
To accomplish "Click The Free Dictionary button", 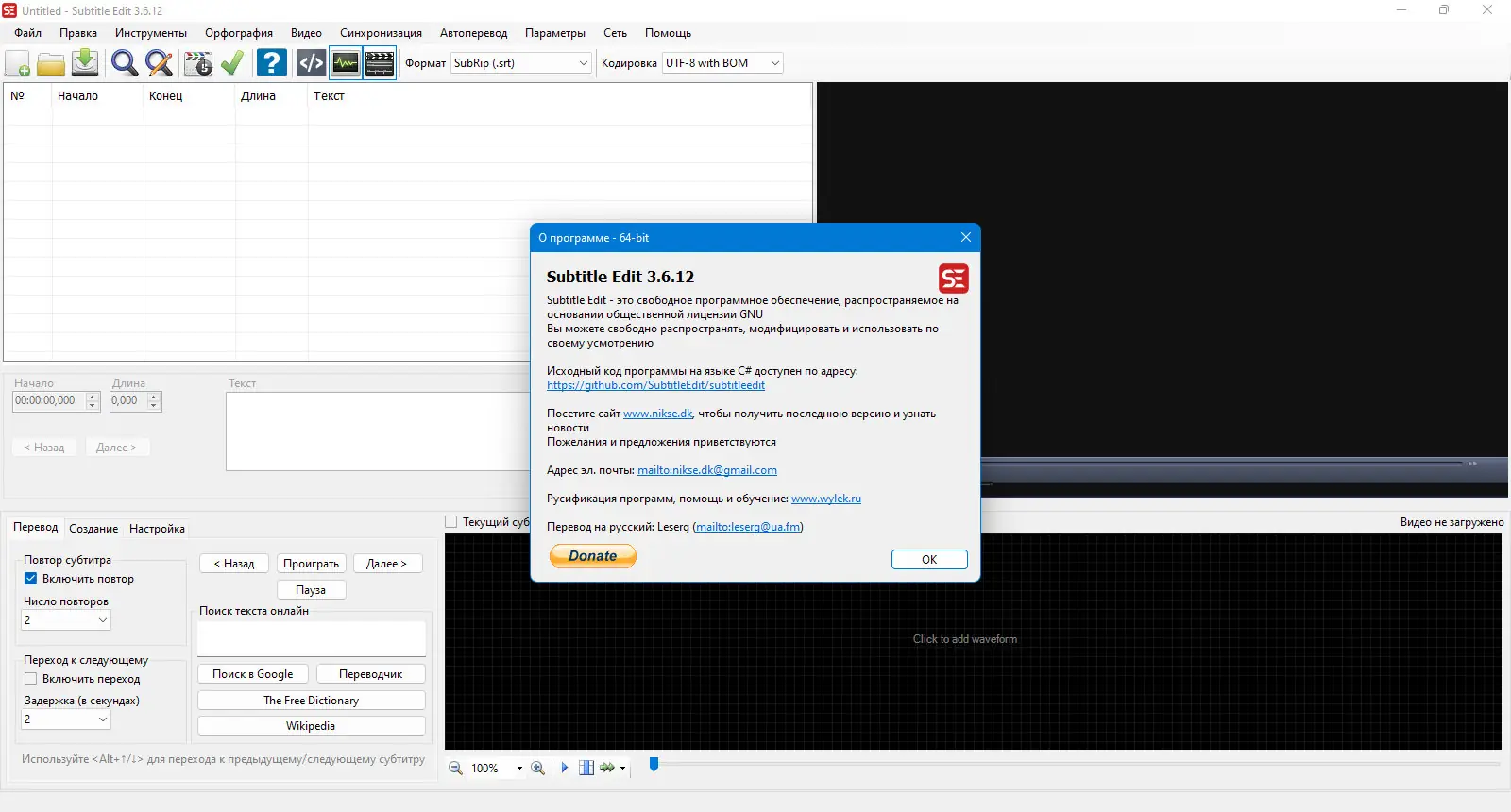I will tap(312, 701).
